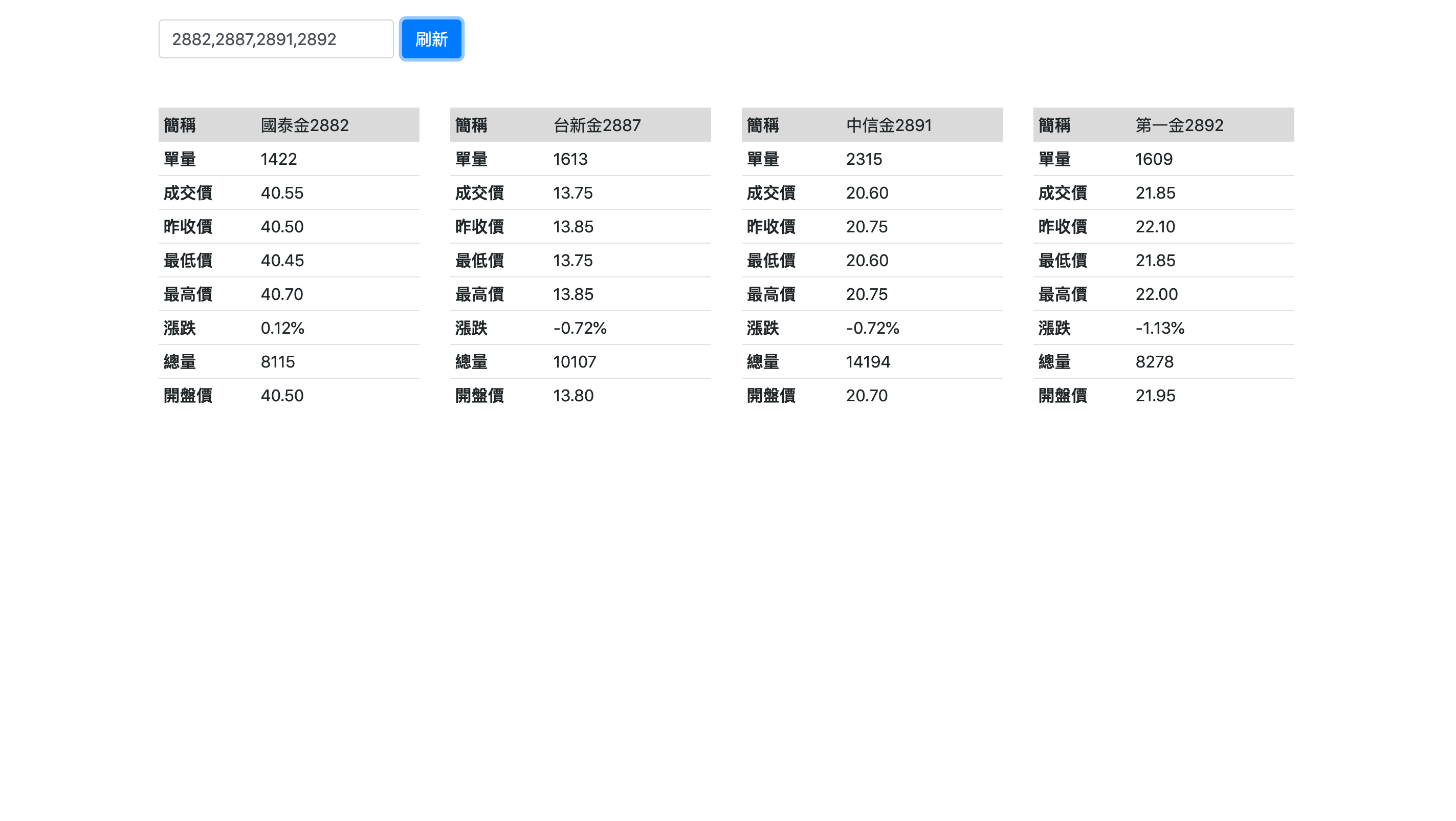Click 國泰金 漲跌 value 0.12%
Image resolution: width=1456 pixels, height=821 pixels.
pyautogui.click(x=282, y=328)
